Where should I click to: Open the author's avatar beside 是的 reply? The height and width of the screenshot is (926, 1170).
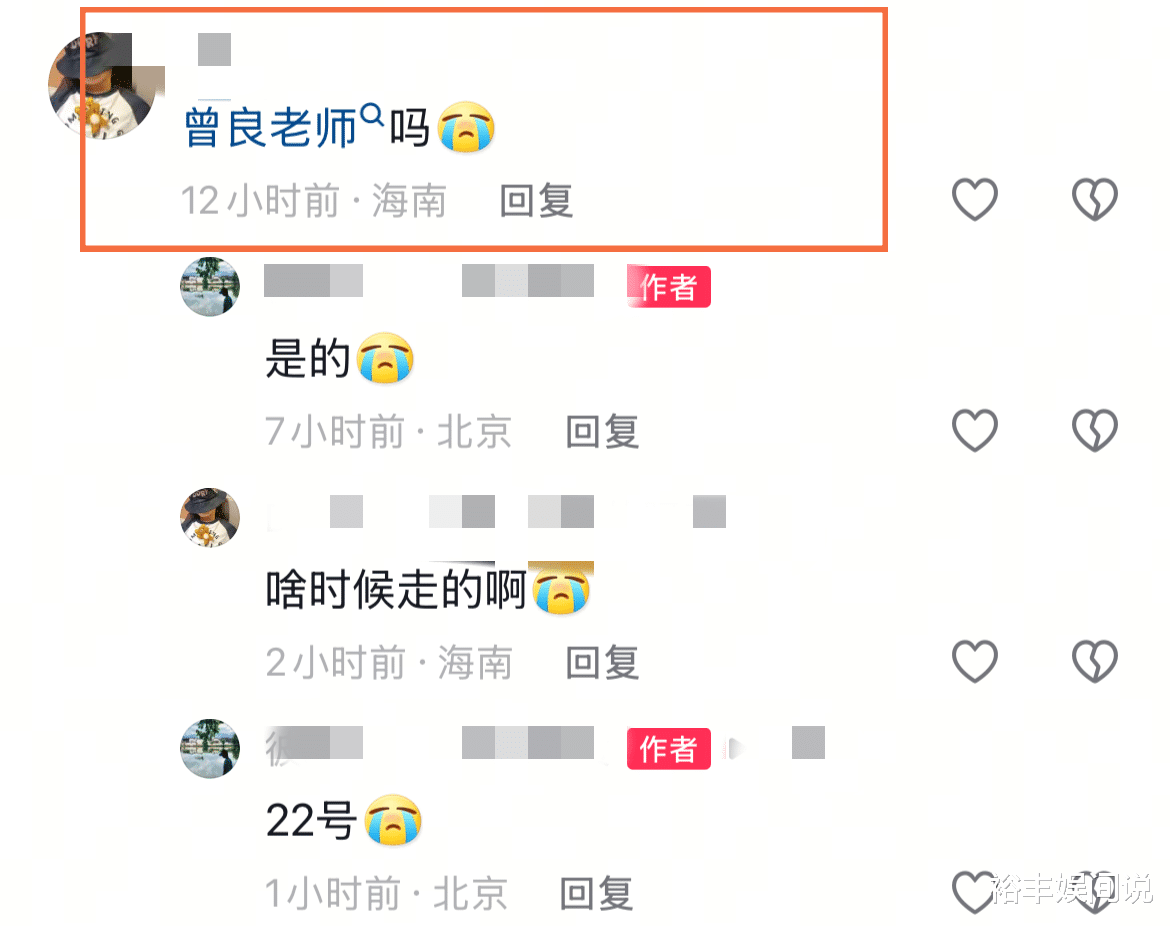pos(210,287)
